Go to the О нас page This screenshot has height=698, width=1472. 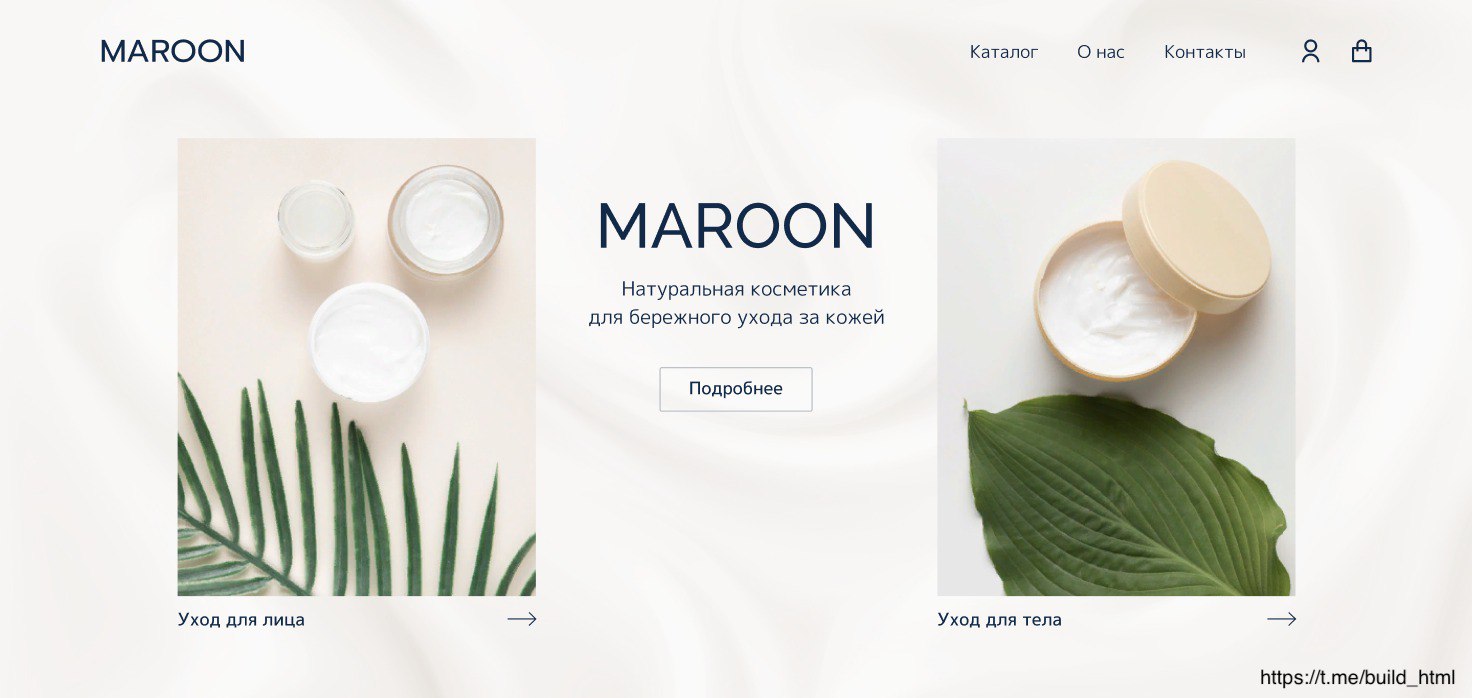[1101, 52]
